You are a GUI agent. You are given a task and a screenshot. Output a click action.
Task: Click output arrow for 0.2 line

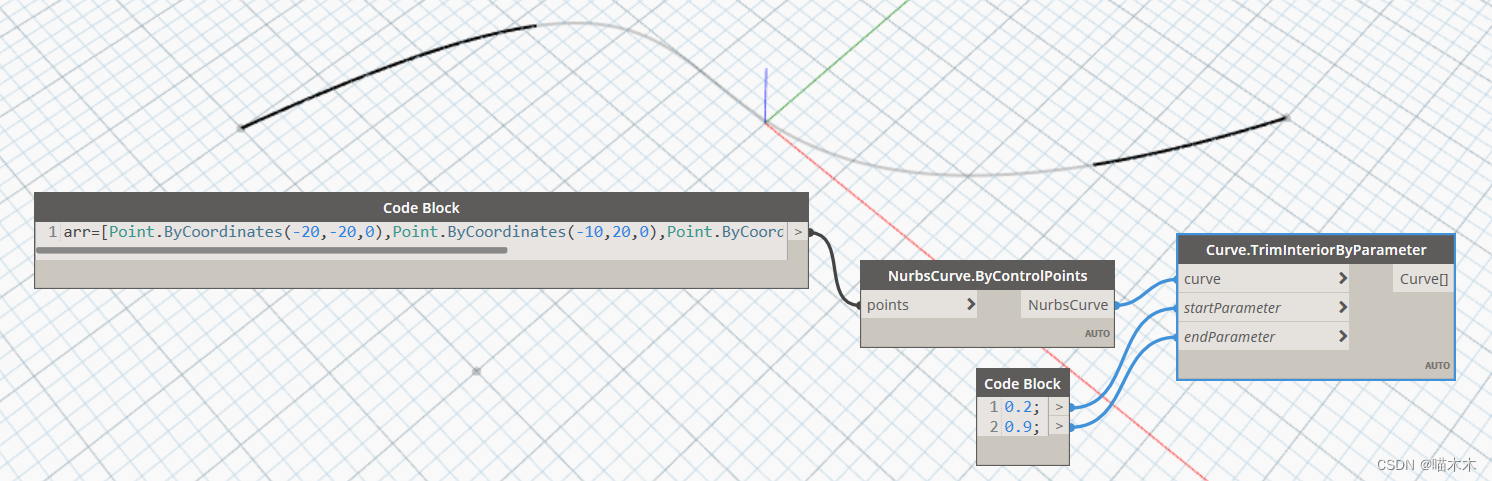pyautogui.click(x=1059, y=407)
